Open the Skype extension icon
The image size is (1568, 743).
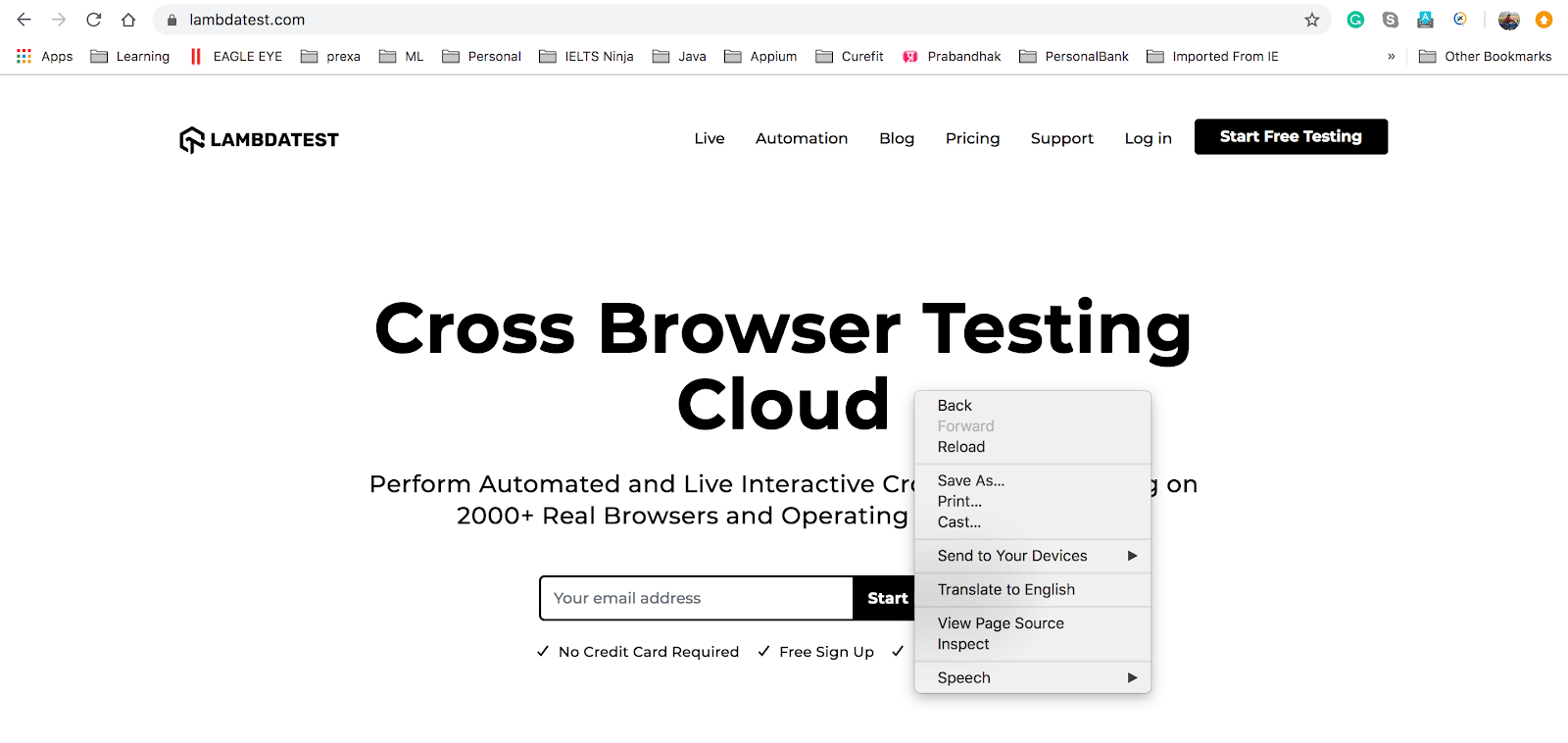[x=1390, y=20]
